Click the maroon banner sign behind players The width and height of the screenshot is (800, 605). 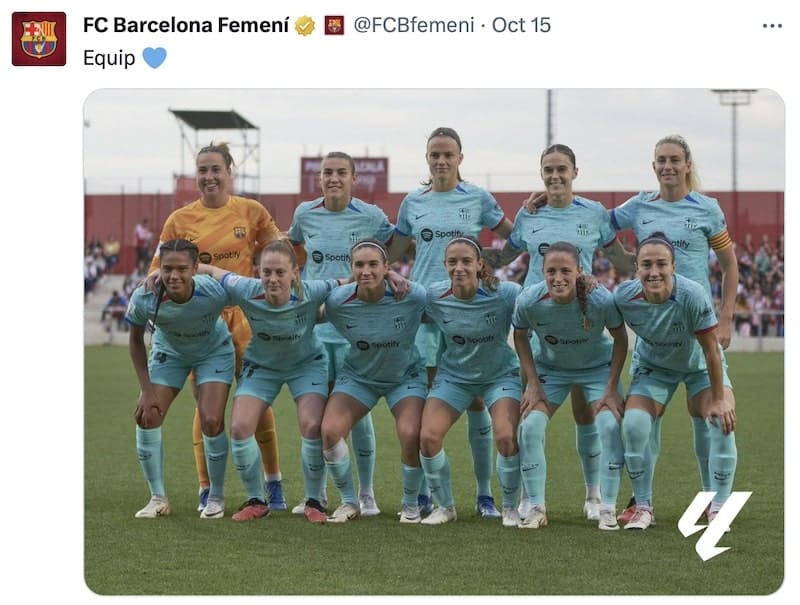[344, 174]
